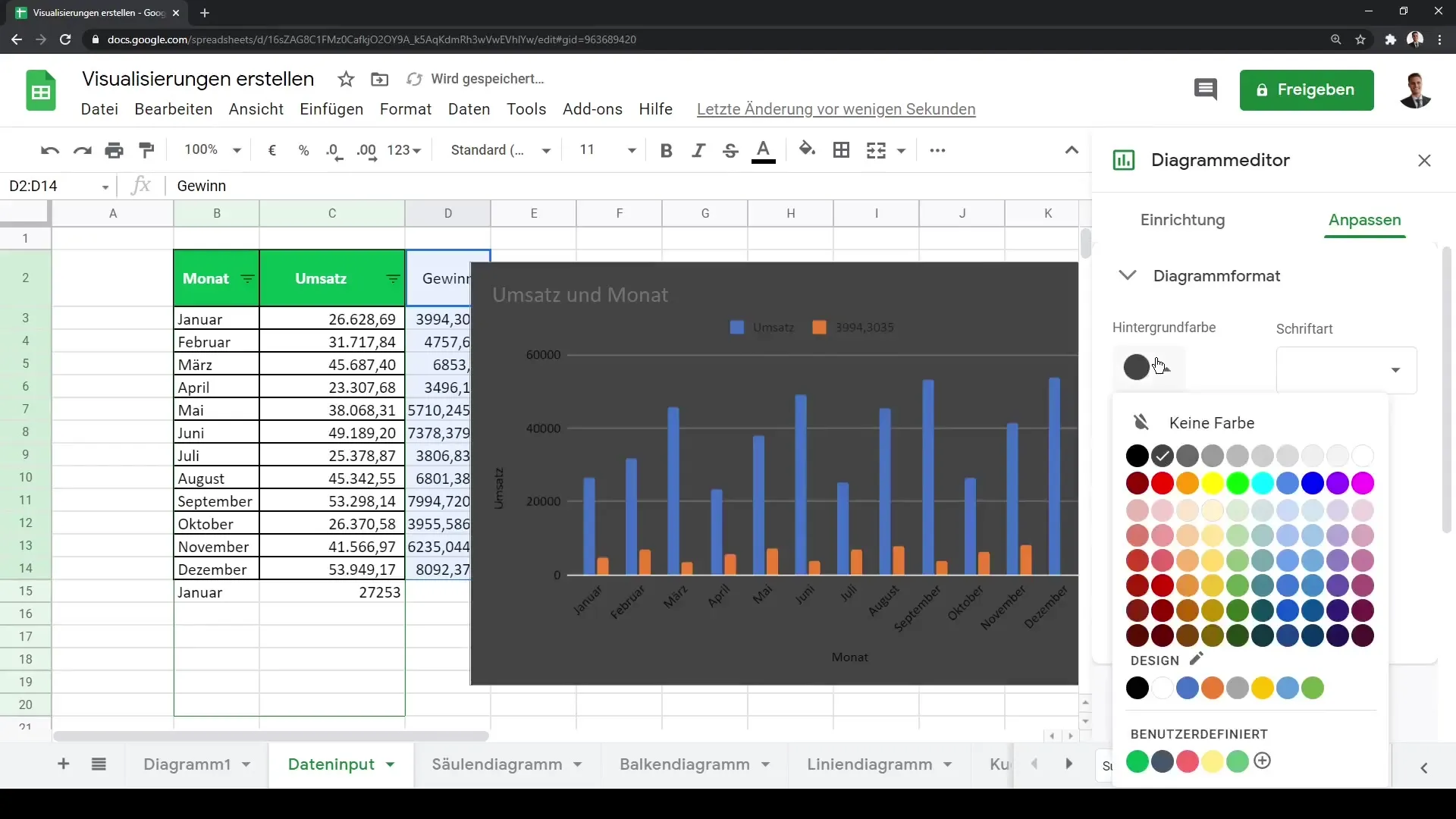Screen dimensions: 1456x819
Task: Open the Schriftart dropdown
Action: coord(1346,370)
